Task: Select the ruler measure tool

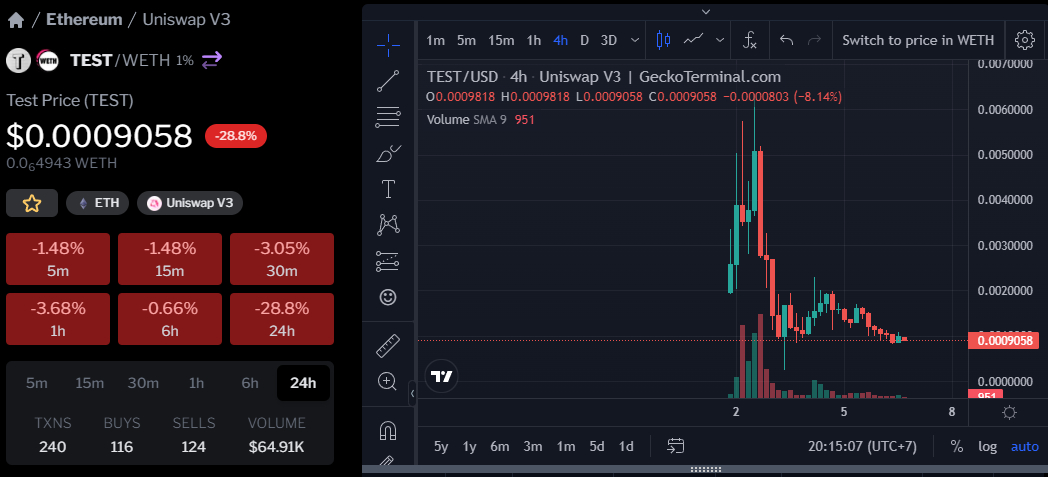Action: click(x=388, y=346)
